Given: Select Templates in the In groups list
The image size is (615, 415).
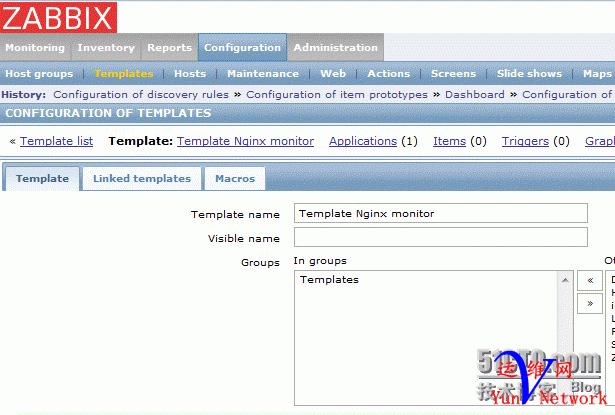Looking at the screenshot, I should (x=329, y=280).
